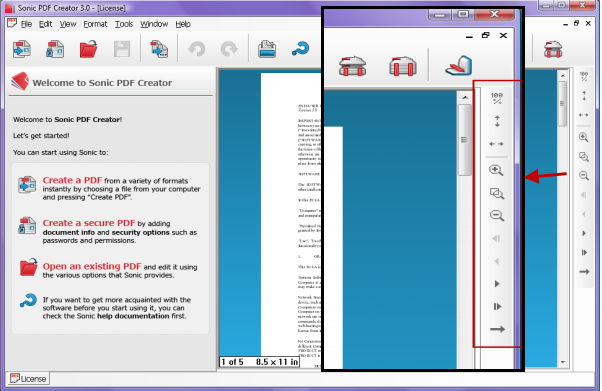This screenshot has height=391, width=602.
Task: Click the Create PDF toolbar icon
Action: pos(22,49)
